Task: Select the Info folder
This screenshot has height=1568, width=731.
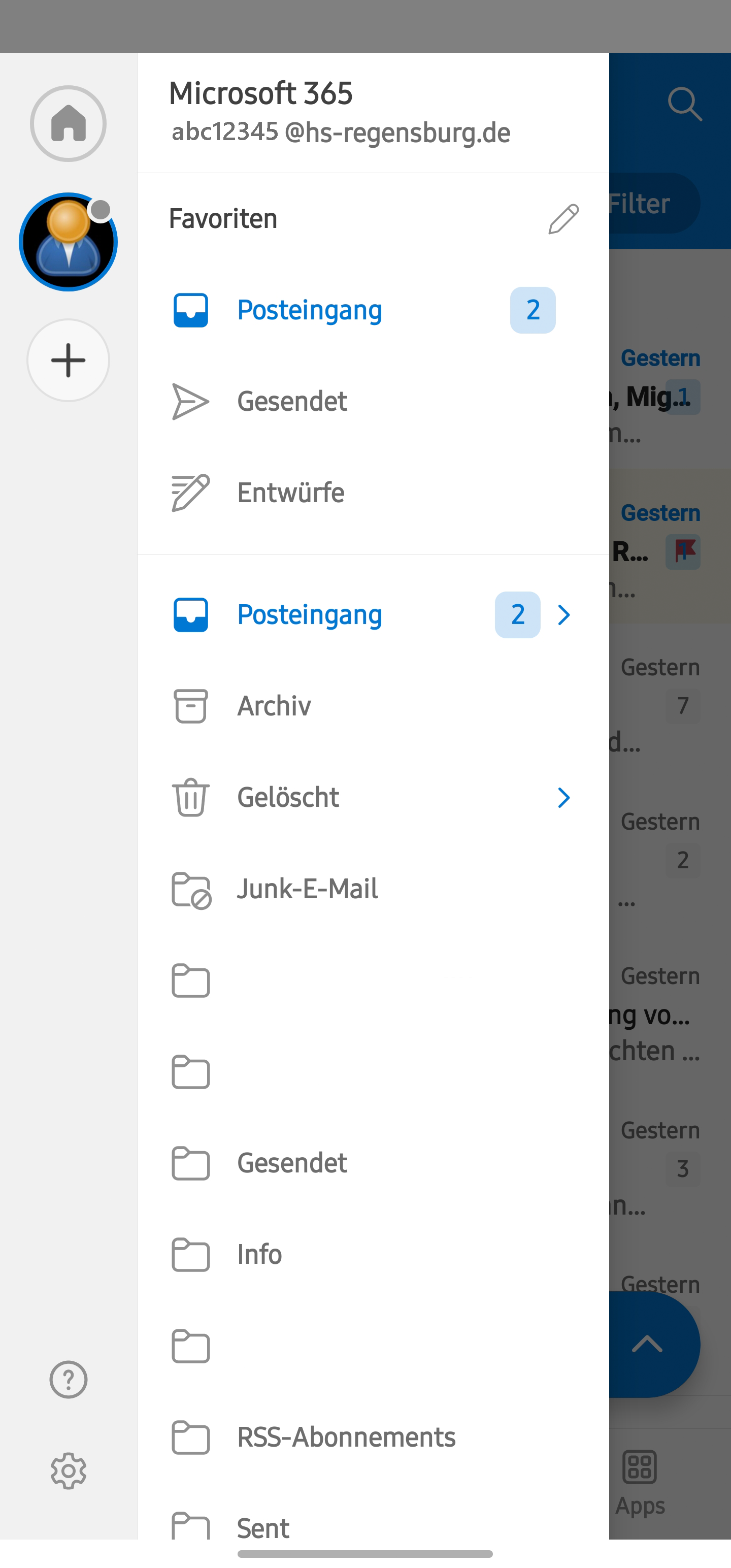Action: tap(259, 1255)
